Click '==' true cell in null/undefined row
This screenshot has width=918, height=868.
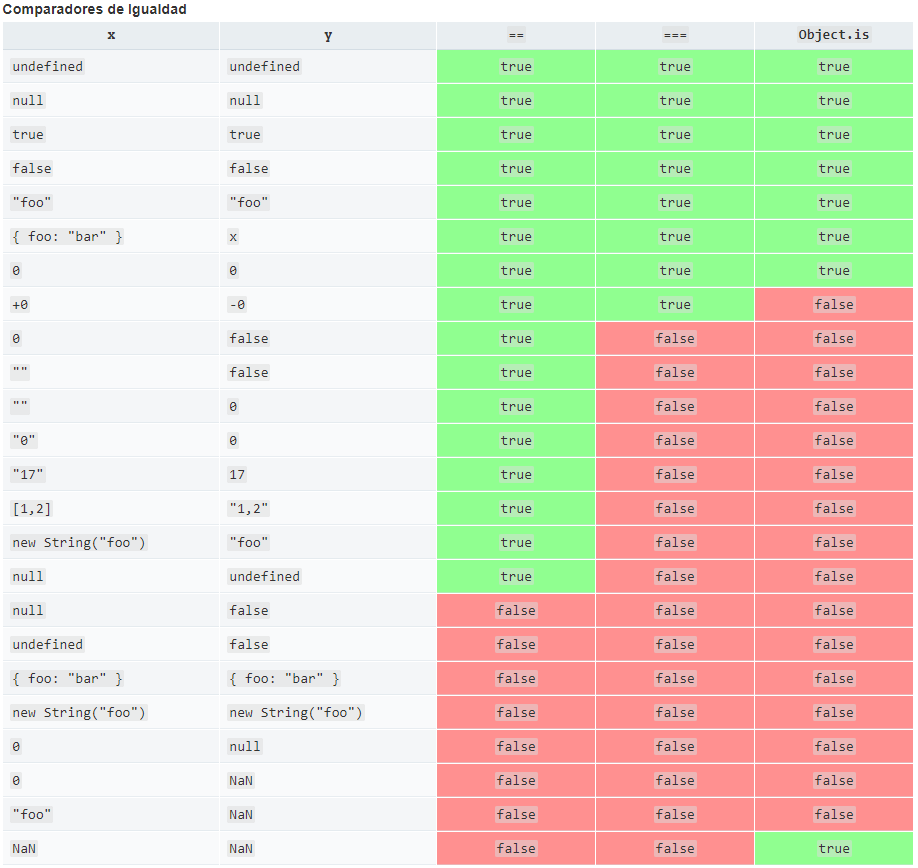click(x=516, y=577)
